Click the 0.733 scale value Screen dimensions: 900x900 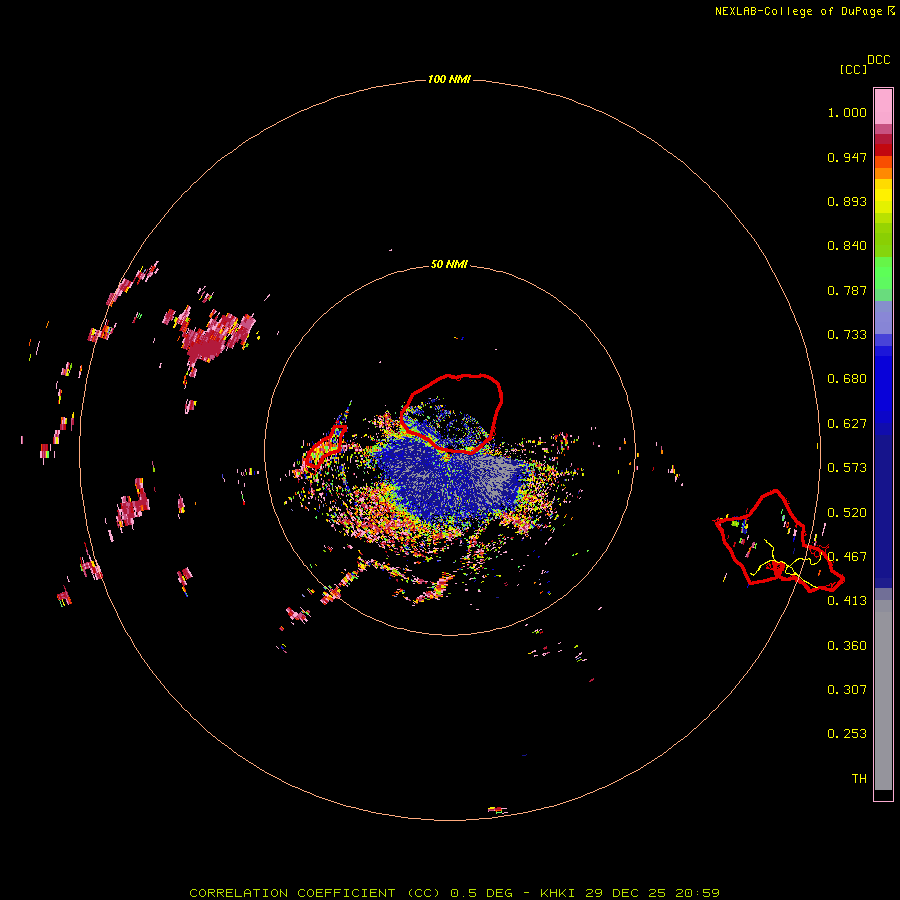(847, 335)
